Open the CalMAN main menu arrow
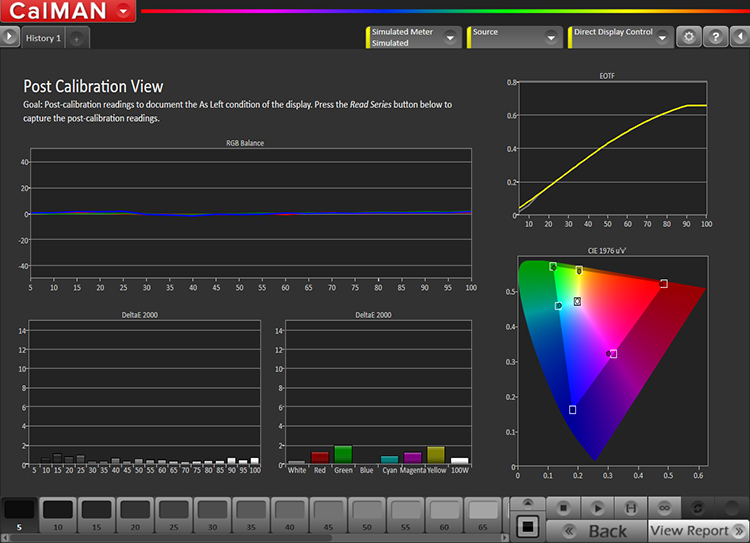 pyautogui.click(x=122, y=11)
